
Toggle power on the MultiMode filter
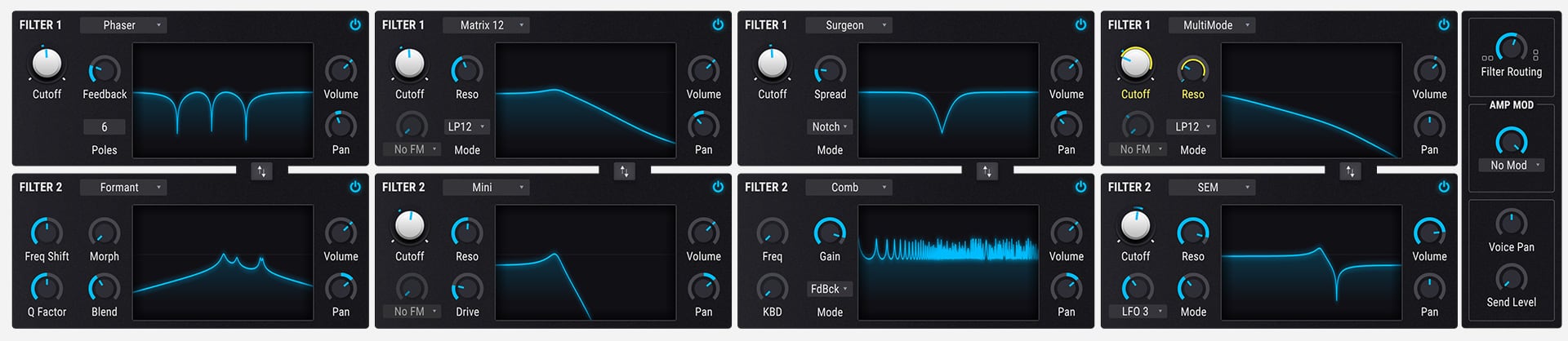[1444, 25]
